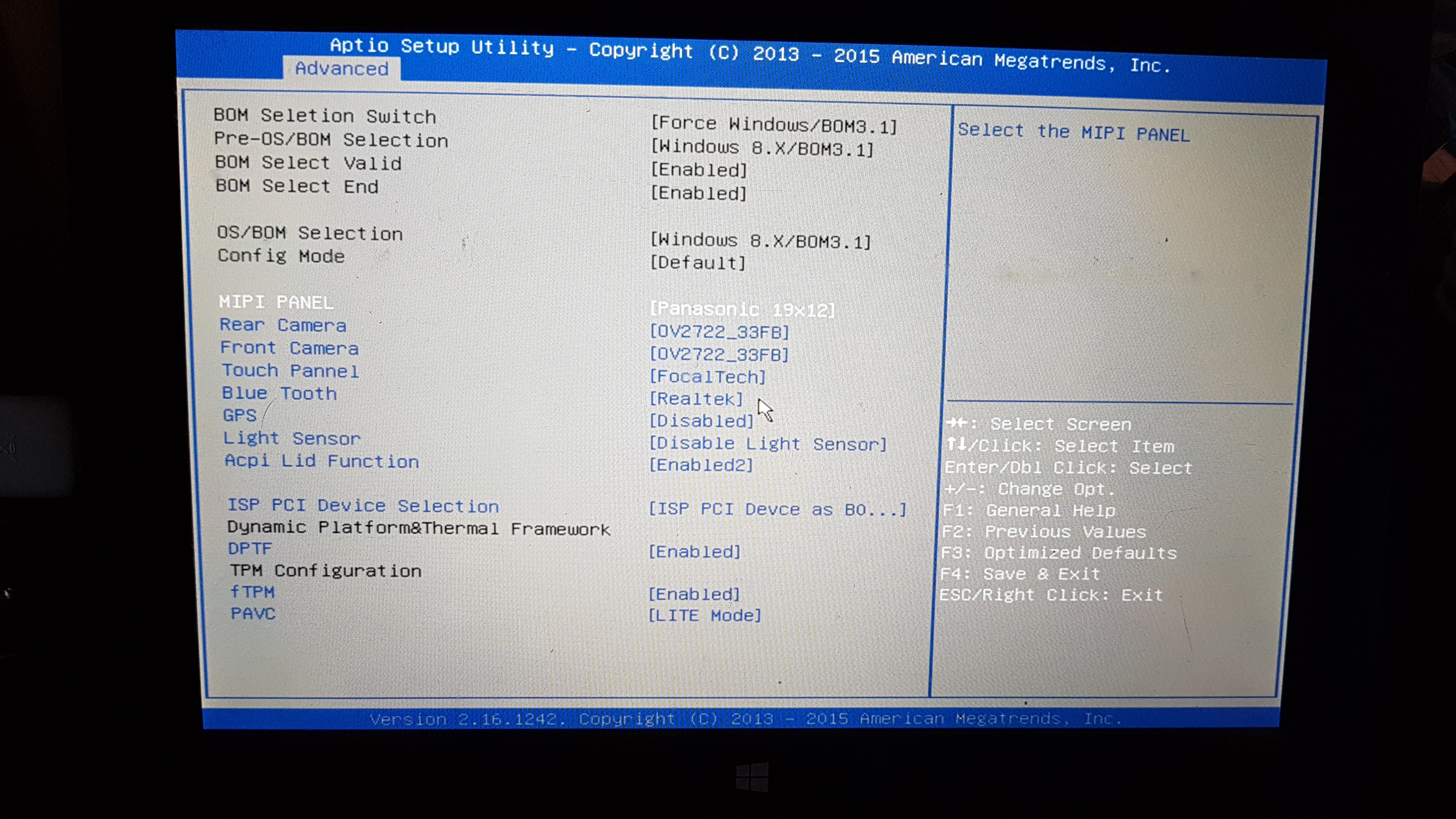The image size is (1456, 819).
Task: Click OS/BOM Selection label
Action: tap(310, 233)
